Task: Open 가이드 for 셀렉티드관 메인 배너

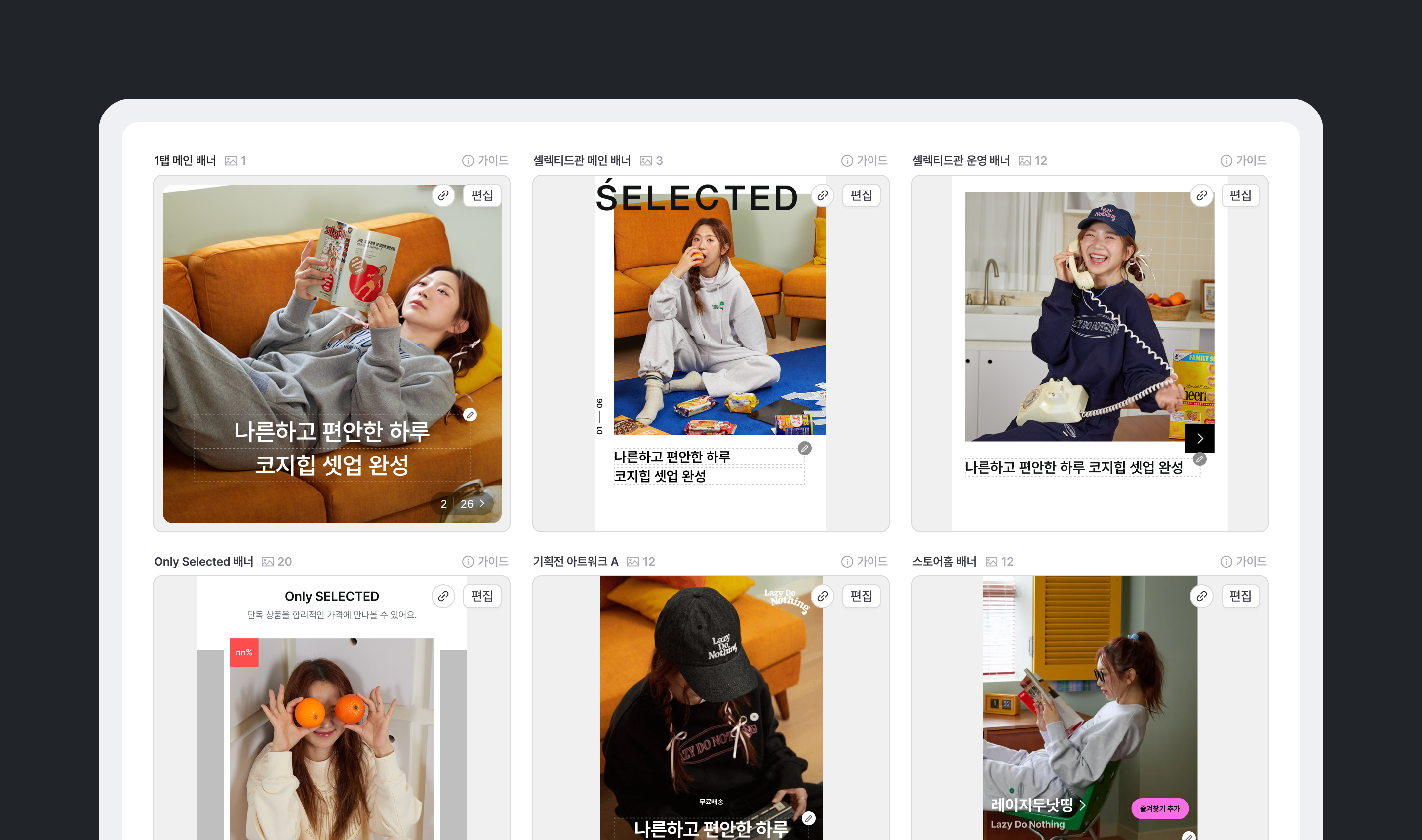Action: pos(864,161)
